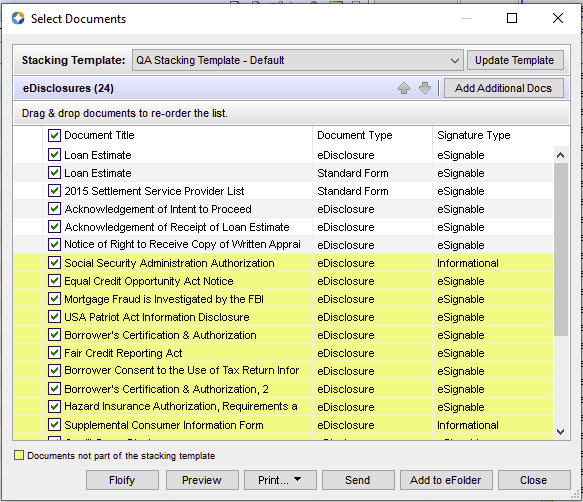Uncheck the Standard Form Loan Estimate checkbox

pyautogui.click(x=54, y=173)
